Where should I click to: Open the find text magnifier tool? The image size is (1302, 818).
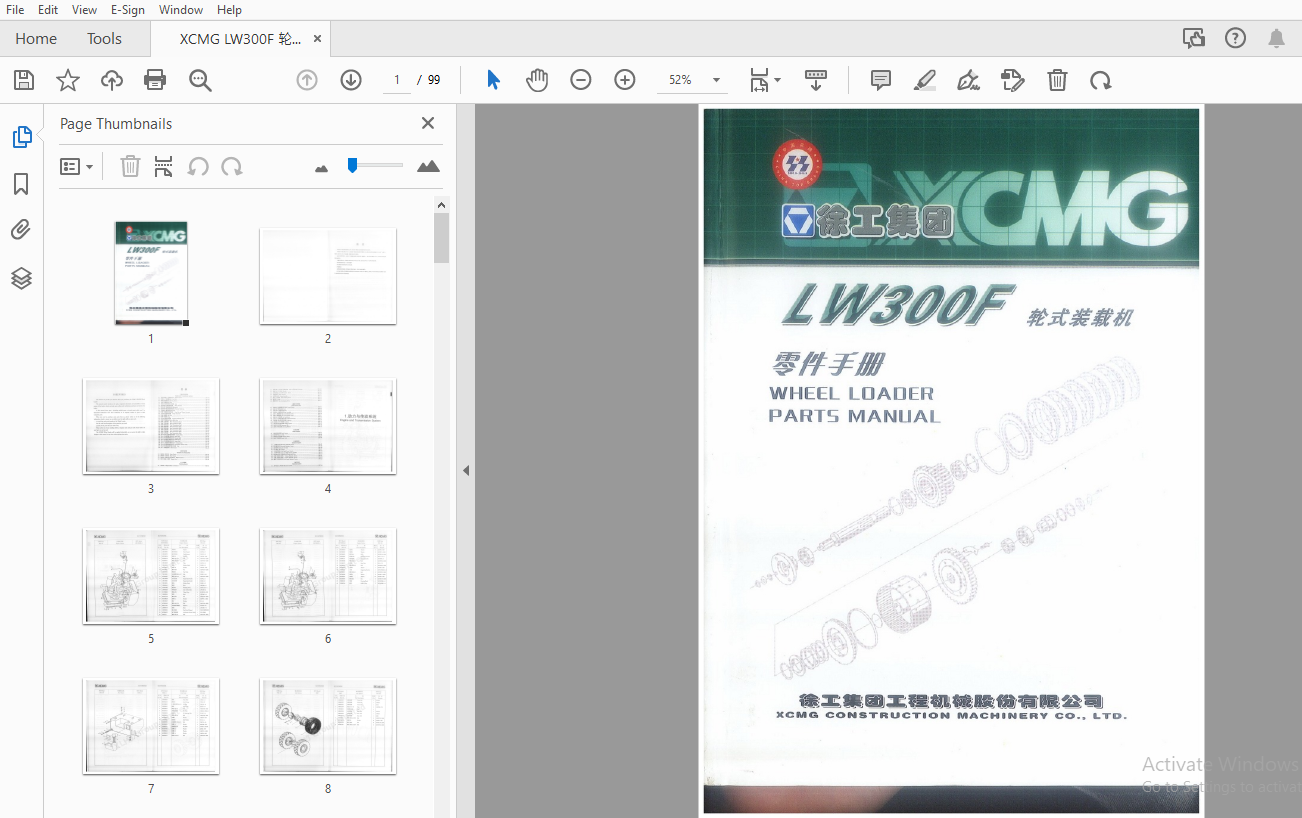200,80
